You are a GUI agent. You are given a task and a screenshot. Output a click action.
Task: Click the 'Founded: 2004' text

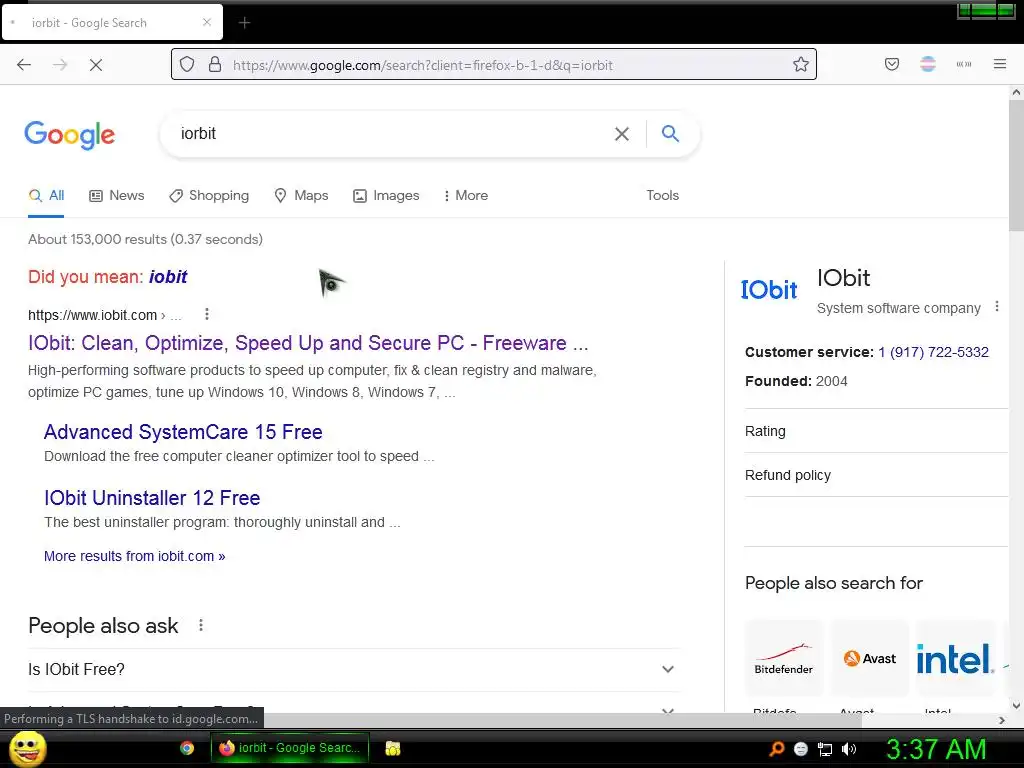pyautogui.click(x=796, y=381)
